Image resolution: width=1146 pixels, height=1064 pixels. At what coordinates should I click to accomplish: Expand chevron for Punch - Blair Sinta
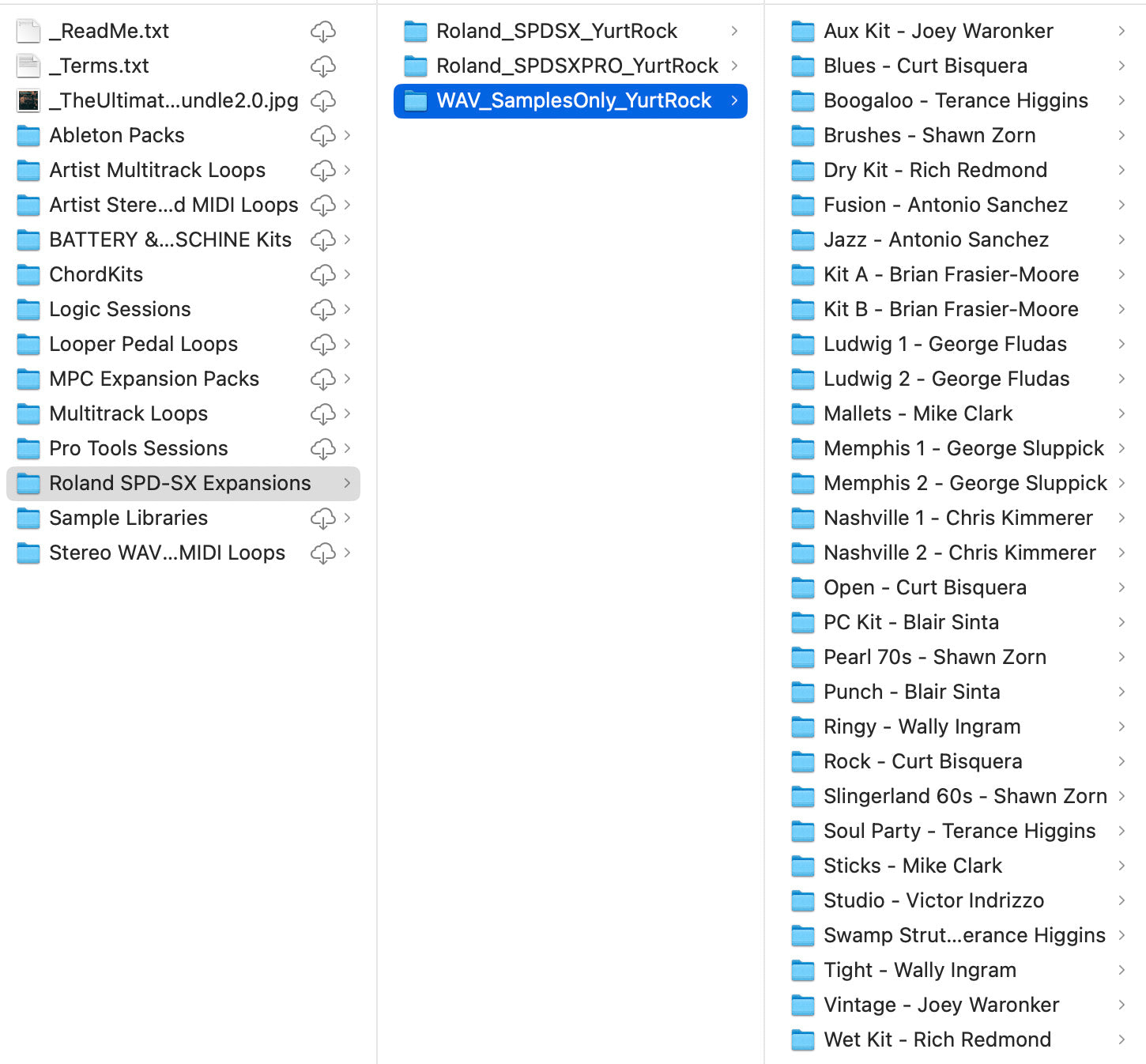pos(1121,692)
